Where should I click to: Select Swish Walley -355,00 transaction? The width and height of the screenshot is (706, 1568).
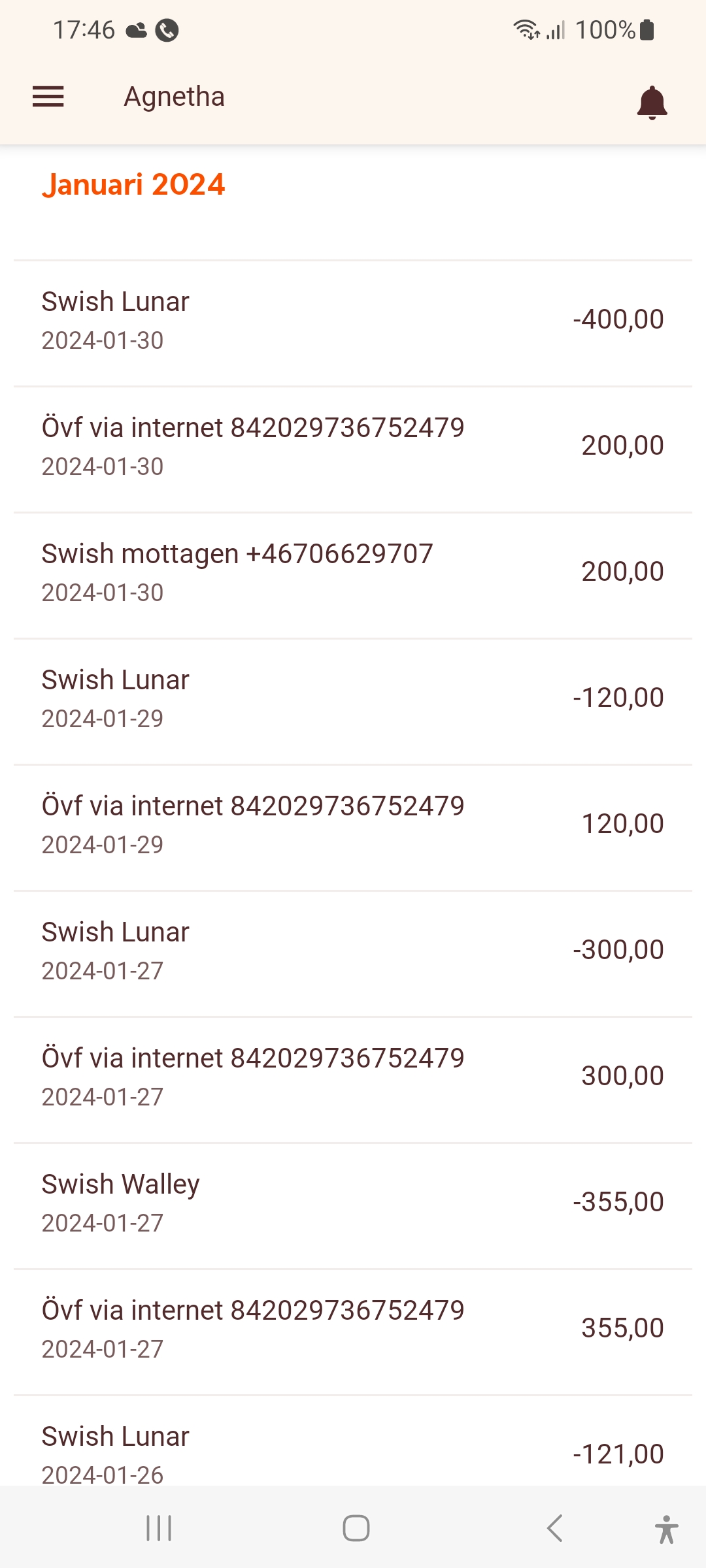[x=353, y=1203]
